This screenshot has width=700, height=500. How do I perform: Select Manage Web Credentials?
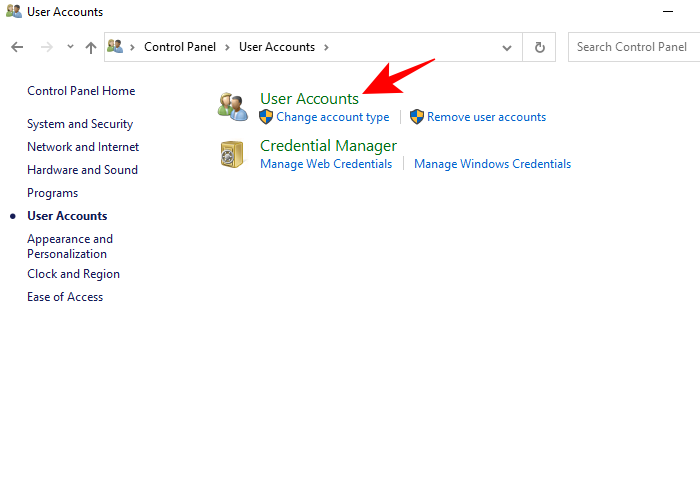(326, 164)
